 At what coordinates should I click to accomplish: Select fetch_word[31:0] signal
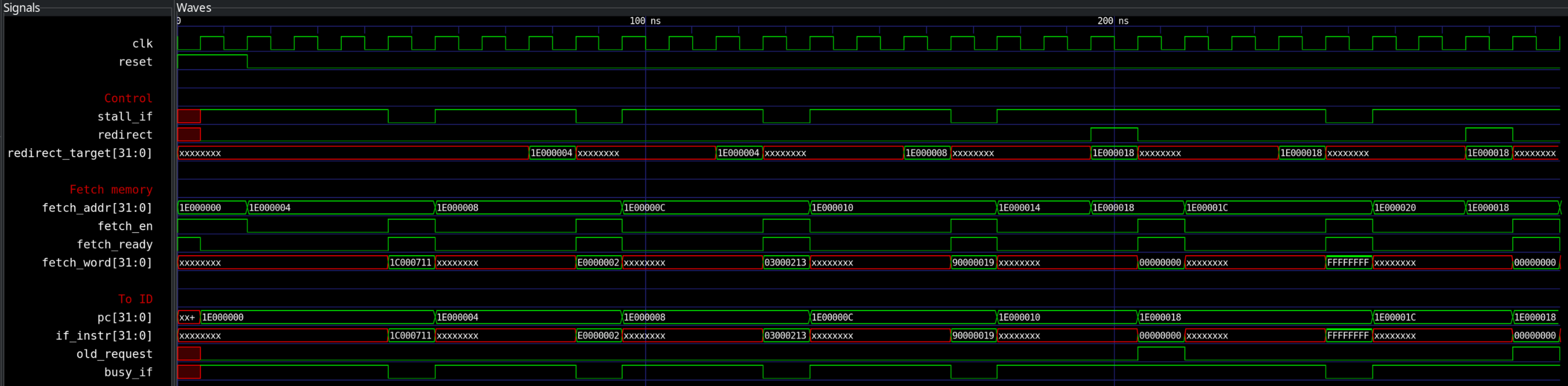click(97, 262)
